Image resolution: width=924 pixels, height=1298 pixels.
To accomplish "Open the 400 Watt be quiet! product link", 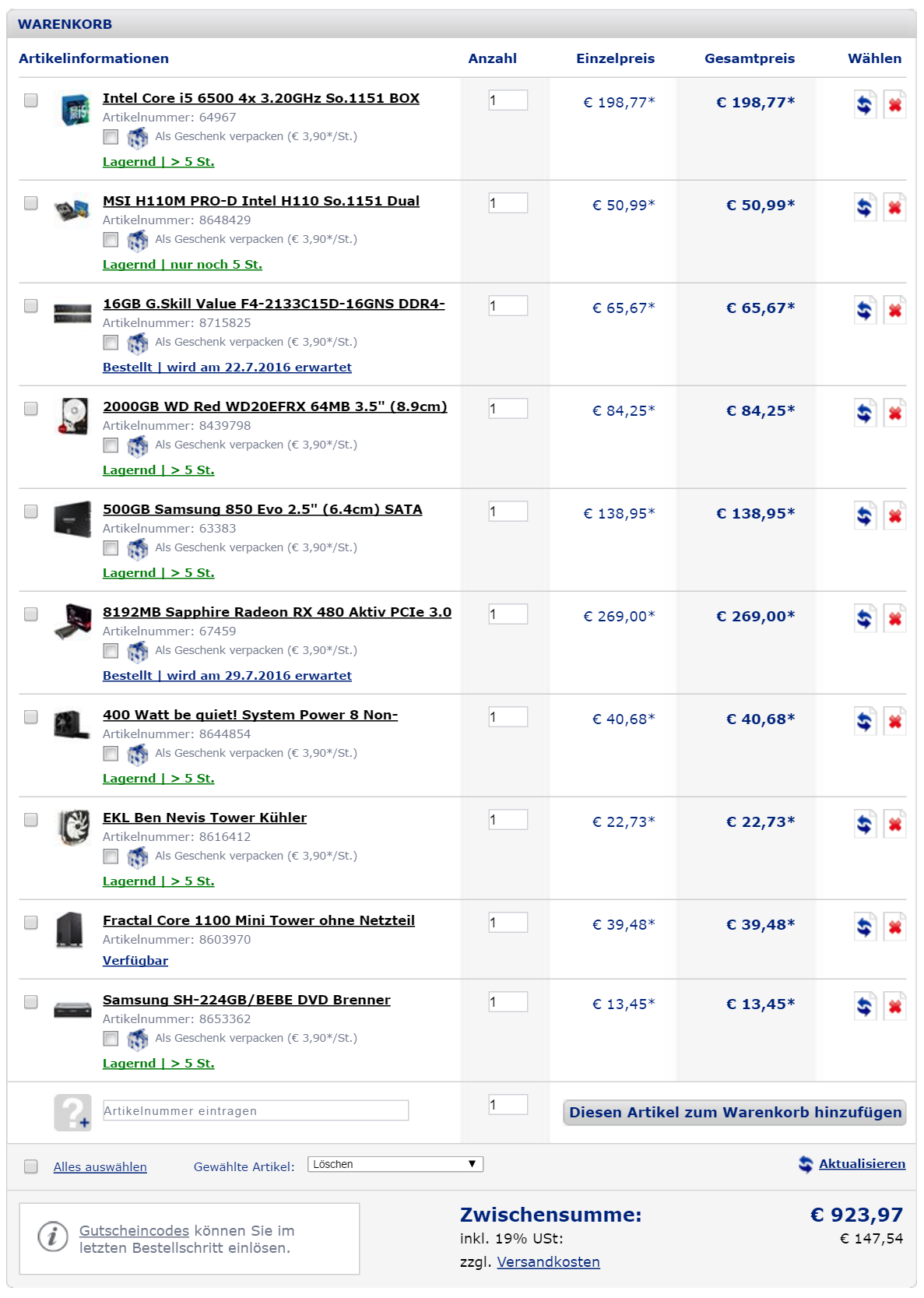I will (250, 715).
